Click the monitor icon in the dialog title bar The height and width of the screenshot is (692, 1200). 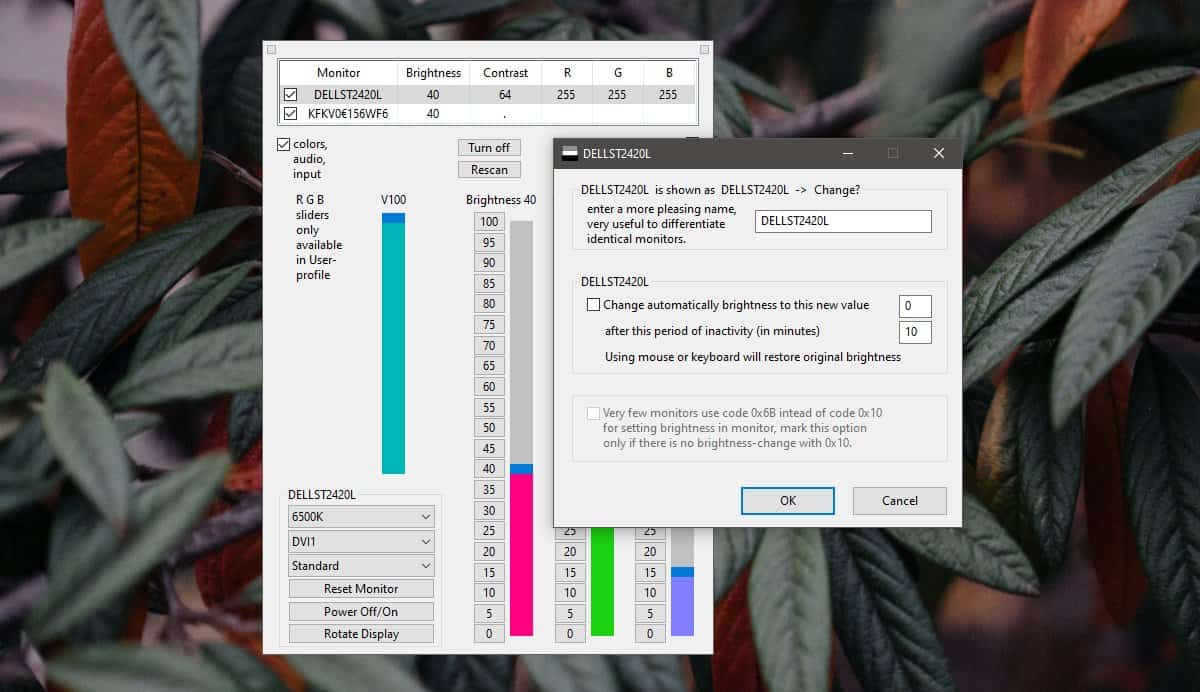pyautogui.click(x=568, y=153)
